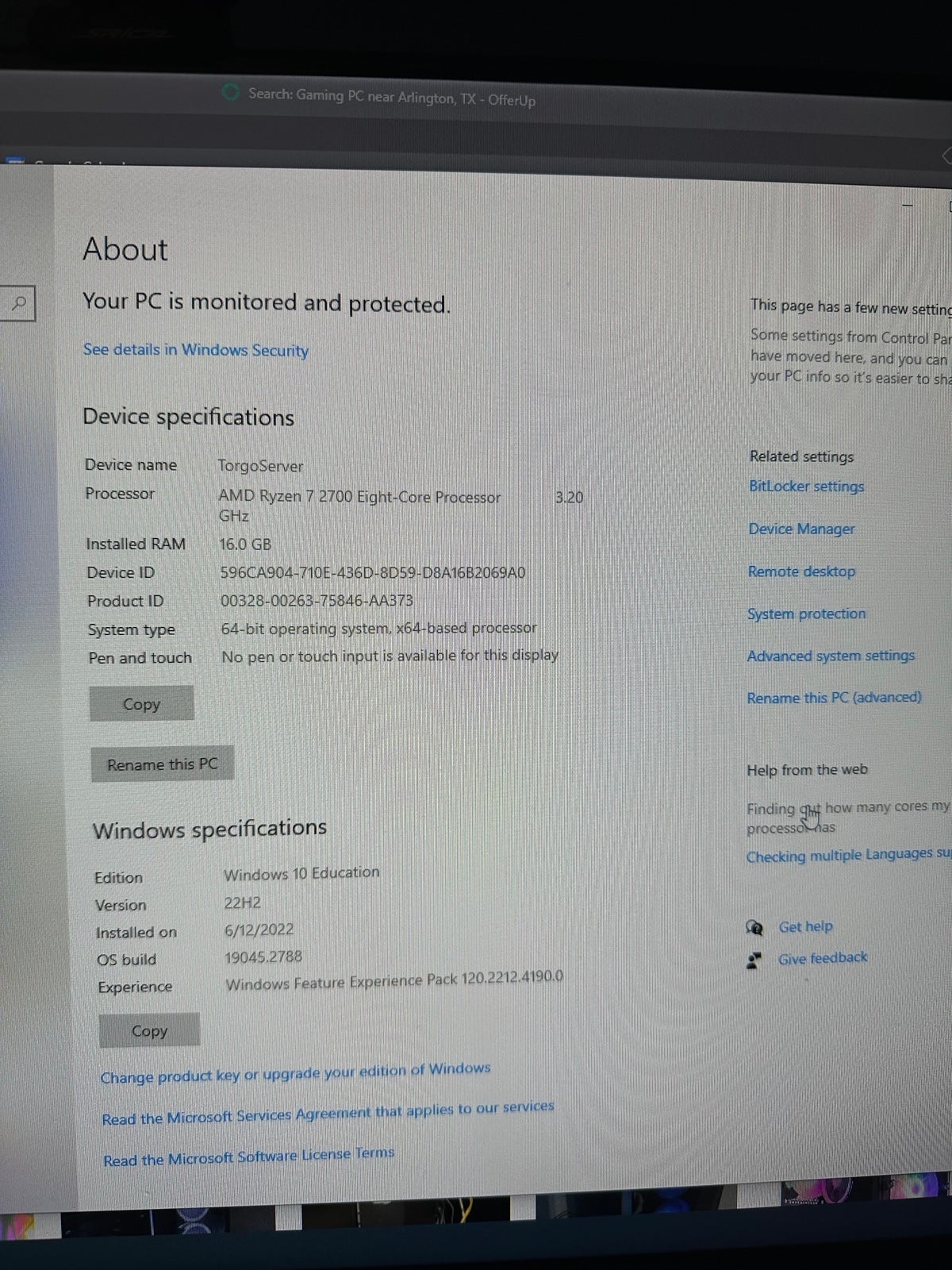Click the Help from the web heading
This screenshot has height=1270, width=952.
pos(807,770)
